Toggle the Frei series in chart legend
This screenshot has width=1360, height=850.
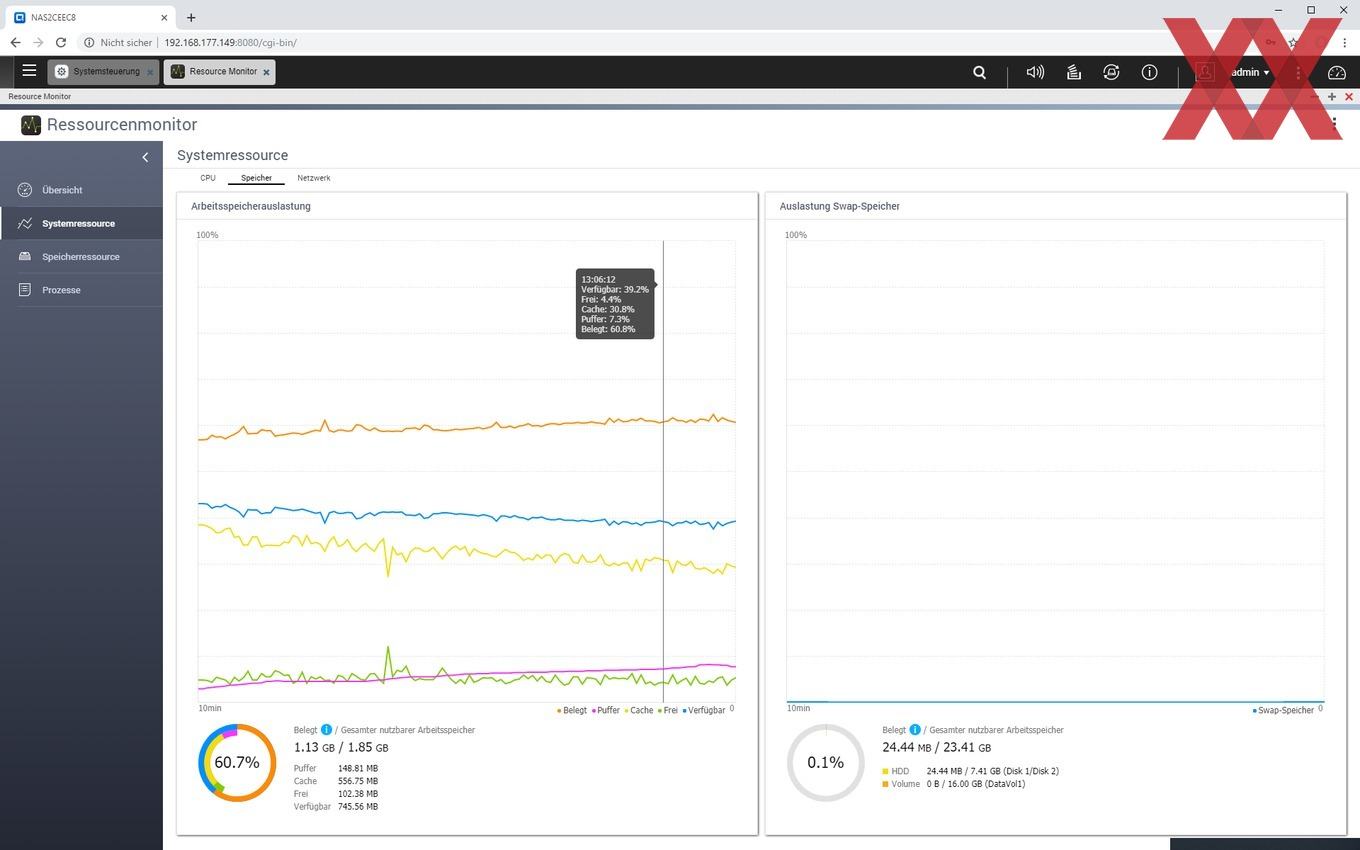pyautogui.click(x=667, y=710)
